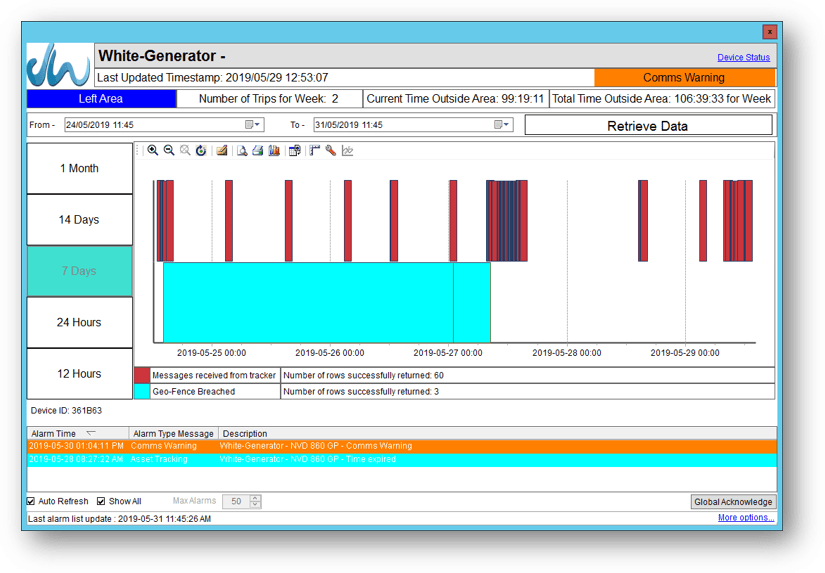The width and height of the screenshot is (825, 573).
Task: Click the Last Updated Timestamp text
Action: point(213,78)
